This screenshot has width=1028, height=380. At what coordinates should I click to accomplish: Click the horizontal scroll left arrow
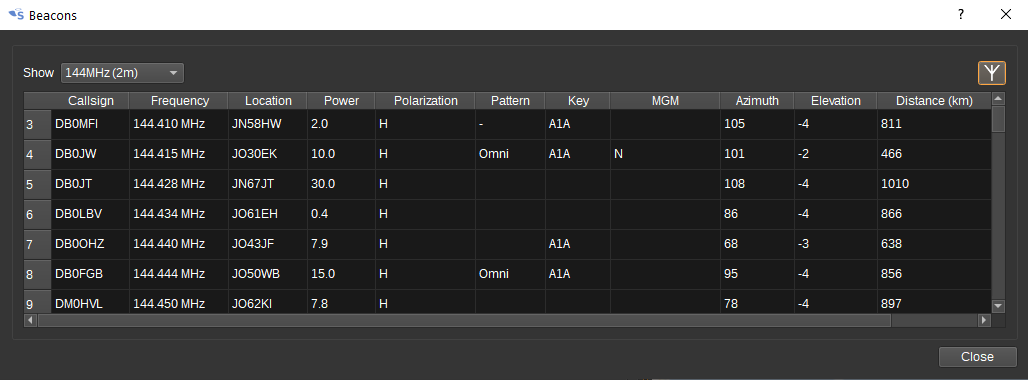pos(31,320)
